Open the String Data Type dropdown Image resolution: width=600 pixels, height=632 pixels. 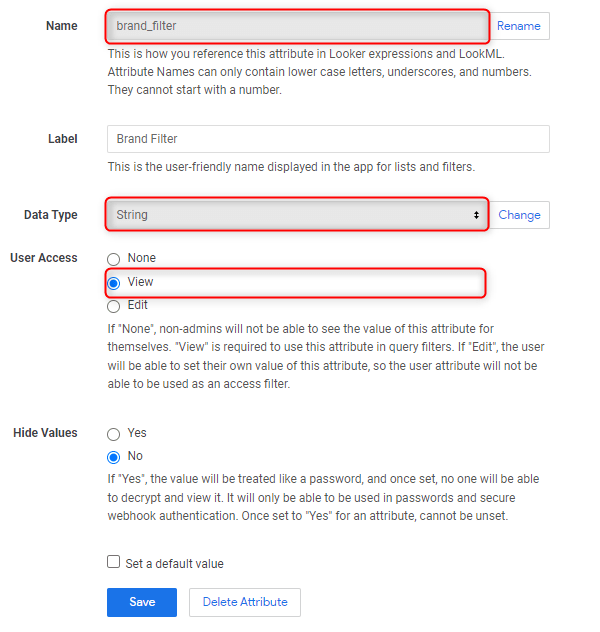297,214
